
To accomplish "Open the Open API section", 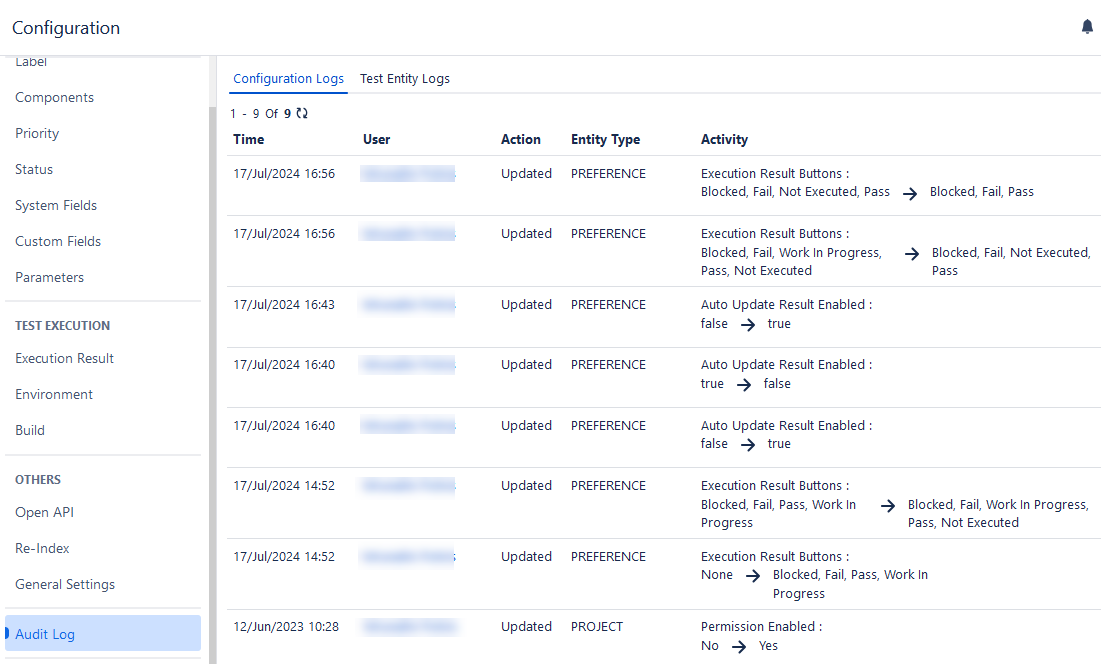I will 43,512.
